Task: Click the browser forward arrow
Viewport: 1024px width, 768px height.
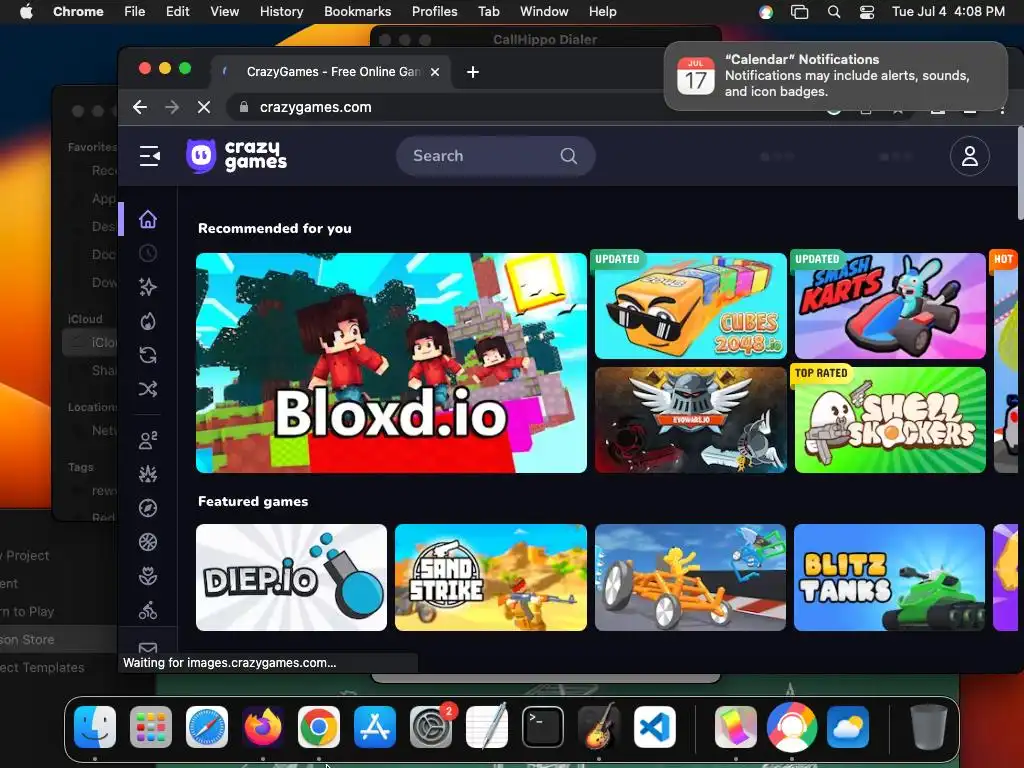Action: coord(172,107)
